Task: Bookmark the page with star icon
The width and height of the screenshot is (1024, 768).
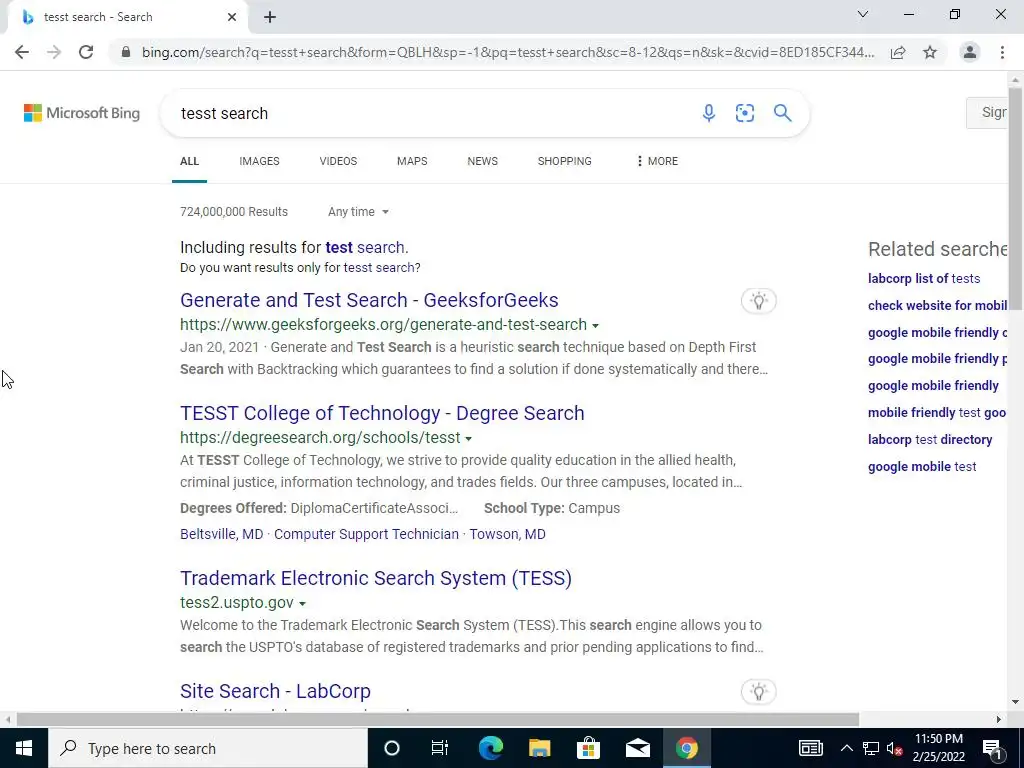Action: [x=930, y=52]
